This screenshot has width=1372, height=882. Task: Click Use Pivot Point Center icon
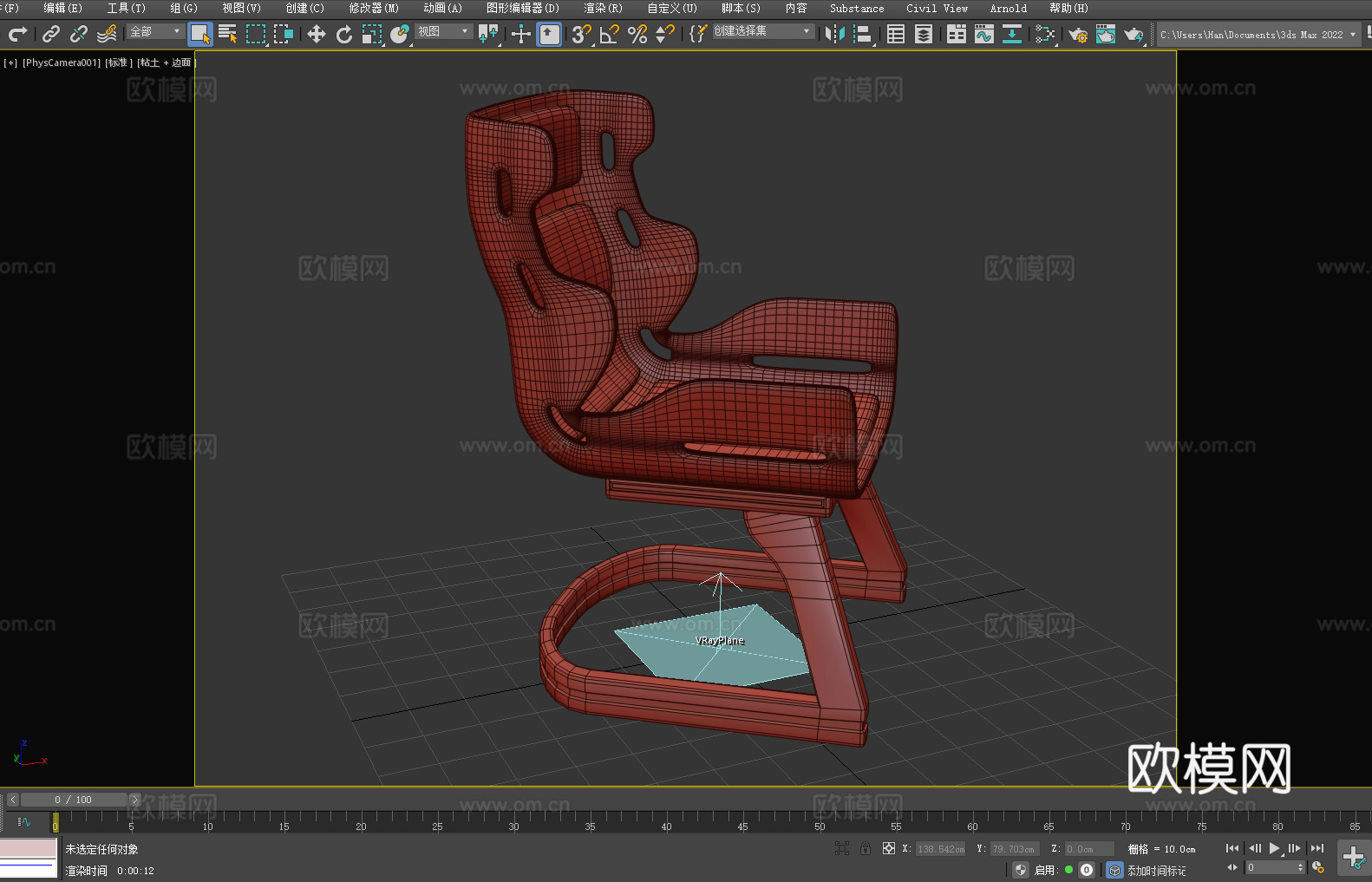pos(488,34)
